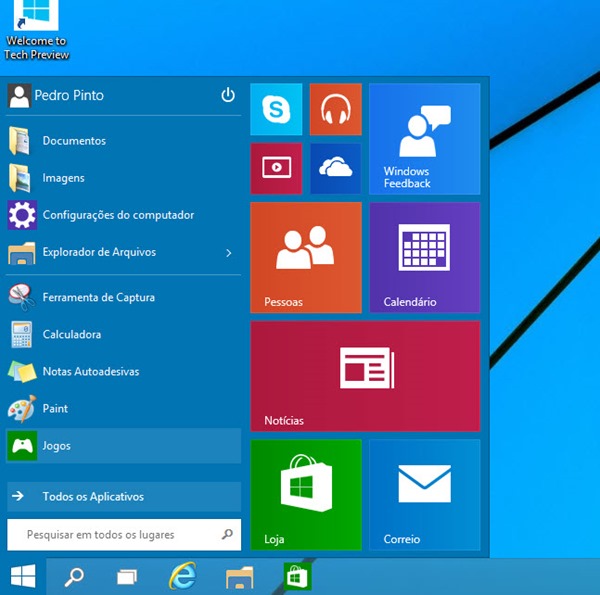Open Documentos folder

124,141
